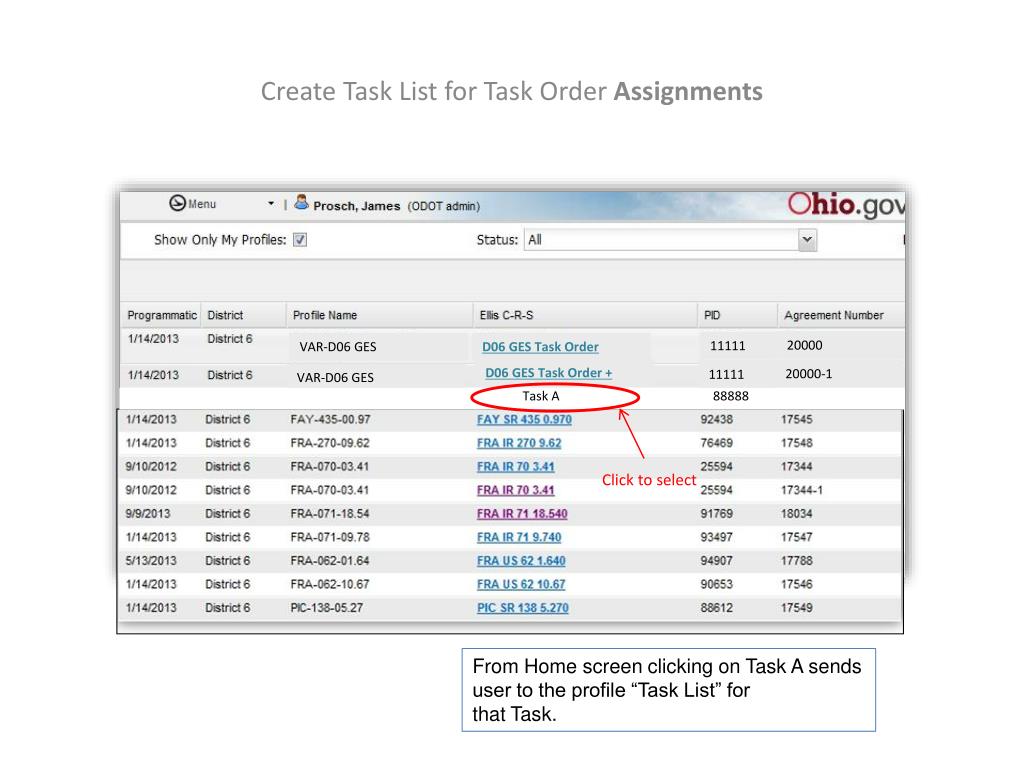Viewport: 1024px width, 768px height.
Task: Click PID value 92438
Action: pyautogui.click(x=716, y=419)
